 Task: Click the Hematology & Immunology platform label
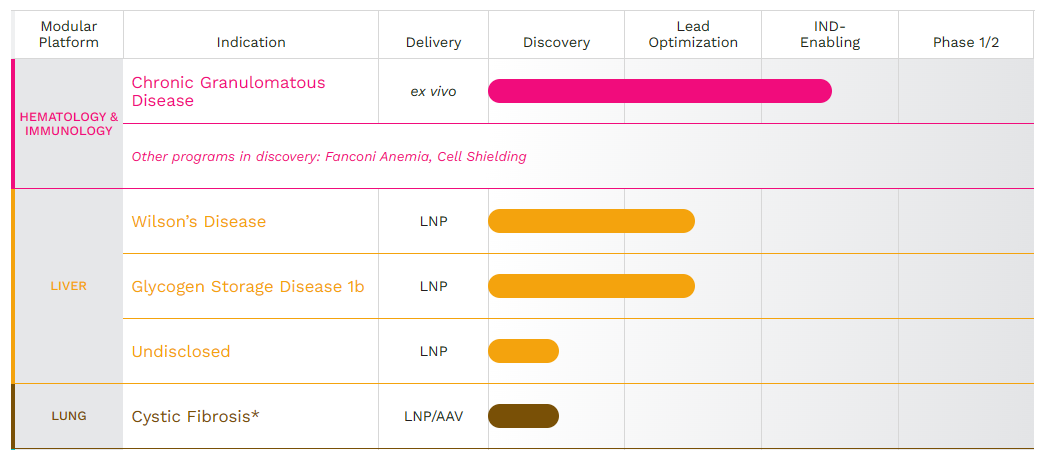(x=69, y=124)
